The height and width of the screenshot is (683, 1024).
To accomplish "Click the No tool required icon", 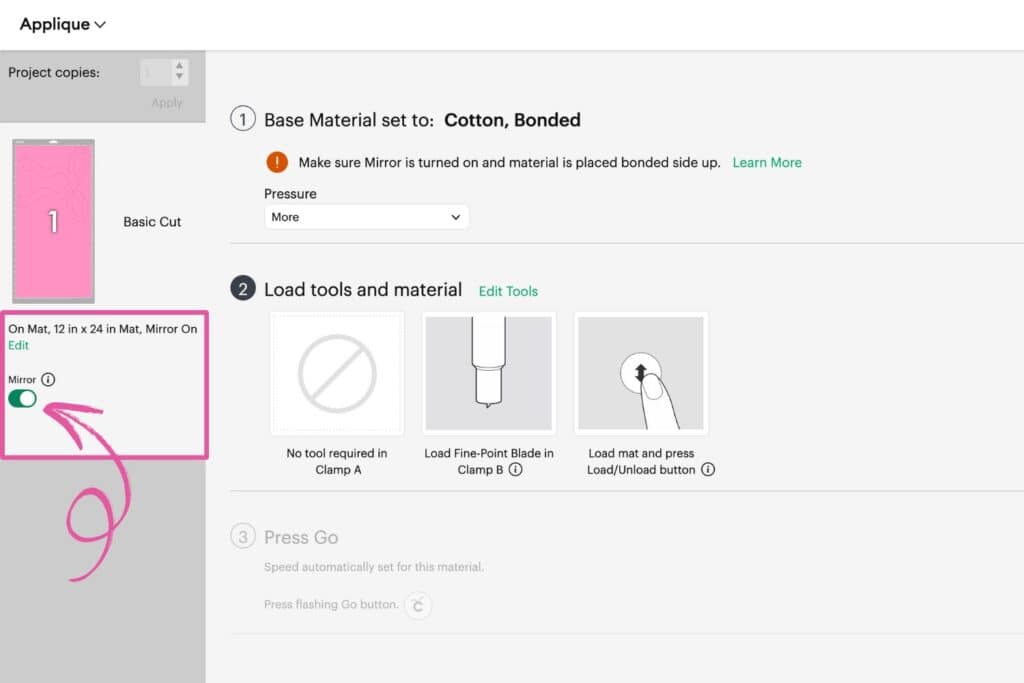I will tap(337, 373).
